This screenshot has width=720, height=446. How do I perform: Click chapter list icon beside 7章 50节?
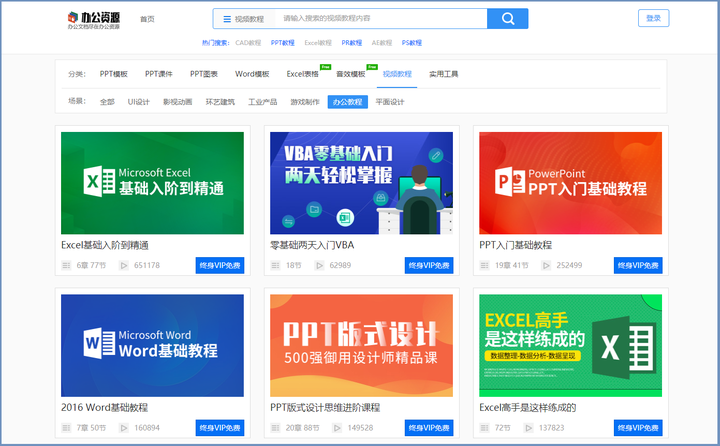pos(66,428)
